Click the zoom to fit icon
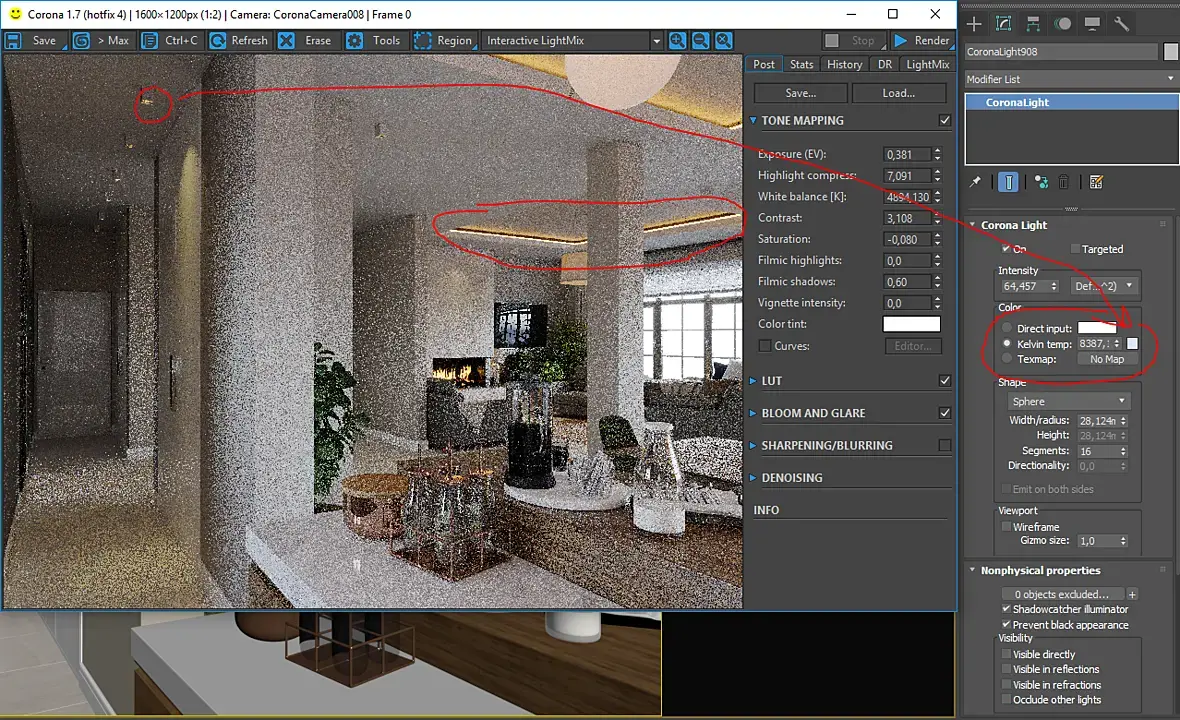Viewport: 1180px width, 720px height. 724,41
